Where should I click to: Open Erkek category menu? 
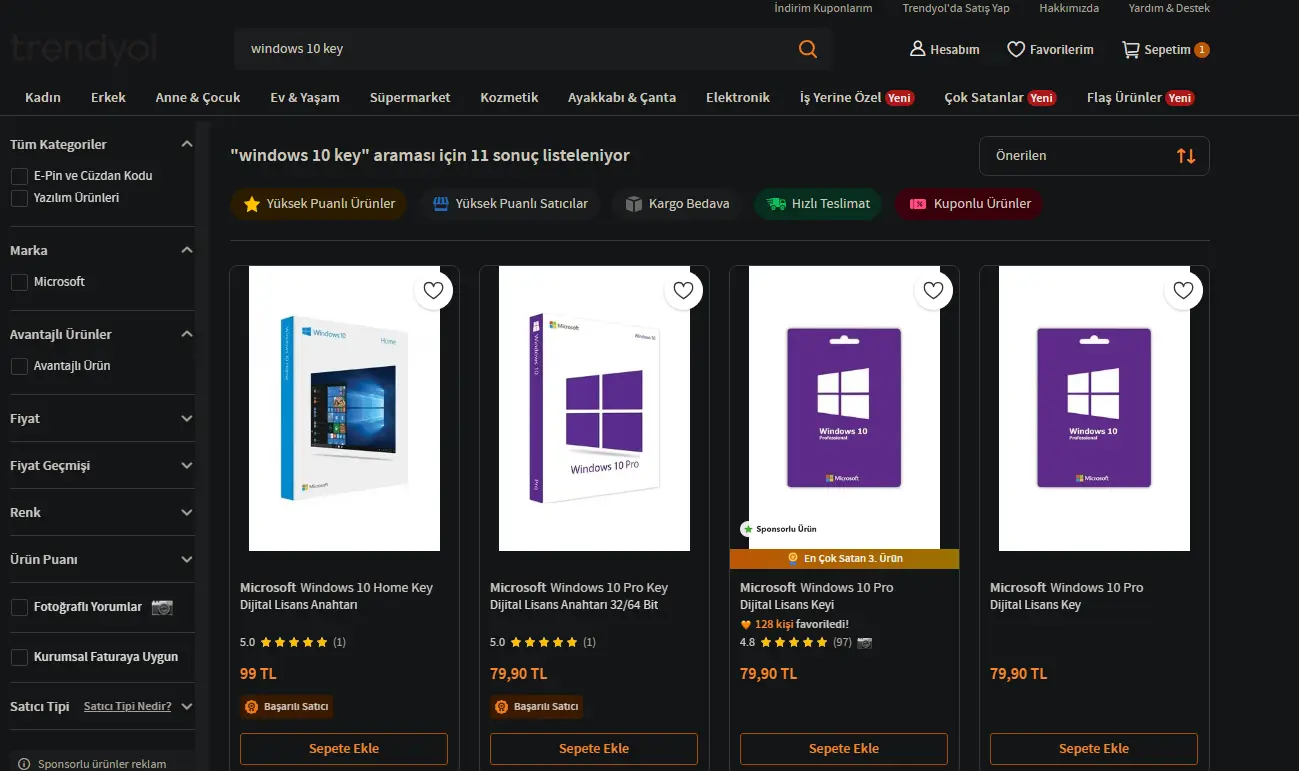coord(108,97)
